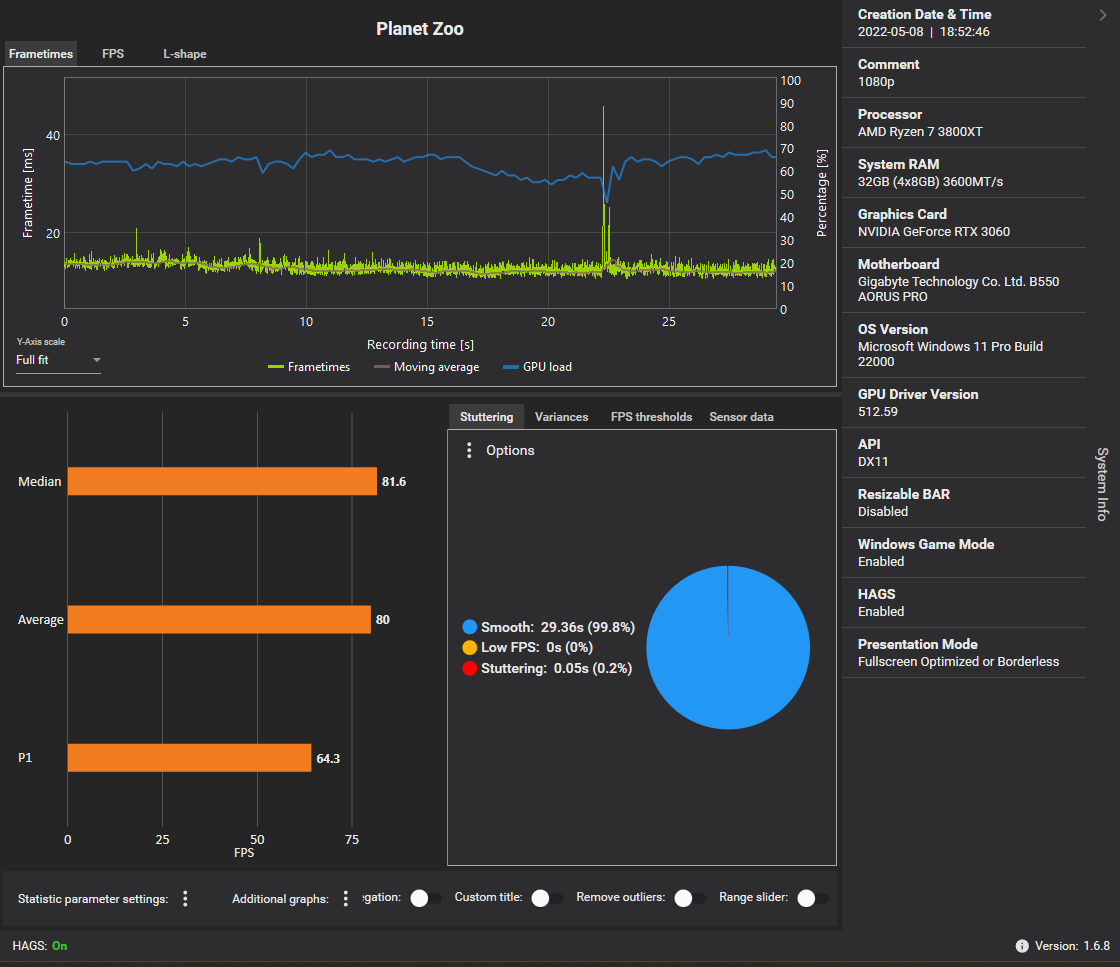
Task: Turn on Range slider switch
Action: 812,898
